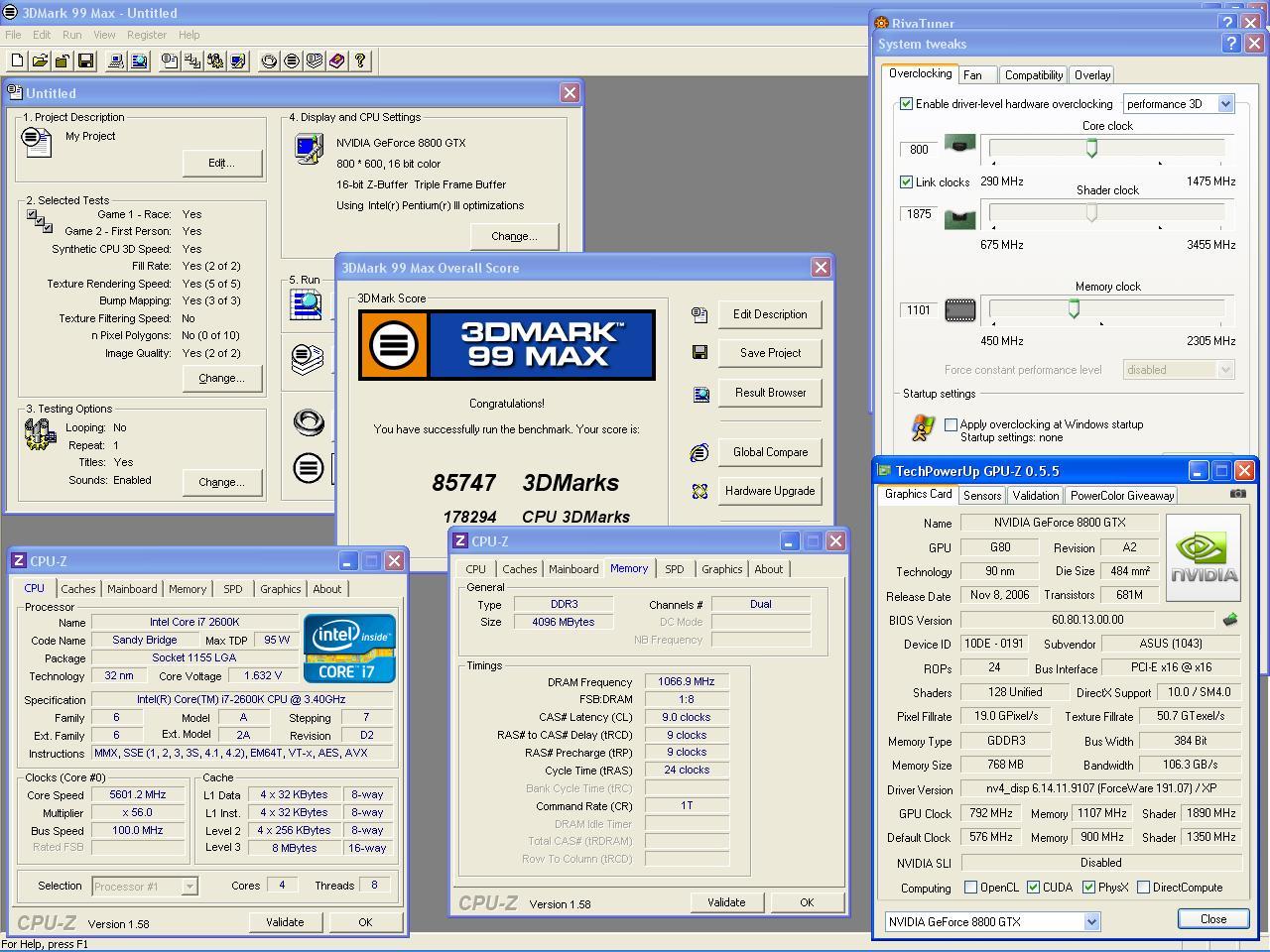Viewport: 1270px width, 952px height.
Task: Open the GPU selector dropdown in GPU-Z
Action: coord(992,922)
